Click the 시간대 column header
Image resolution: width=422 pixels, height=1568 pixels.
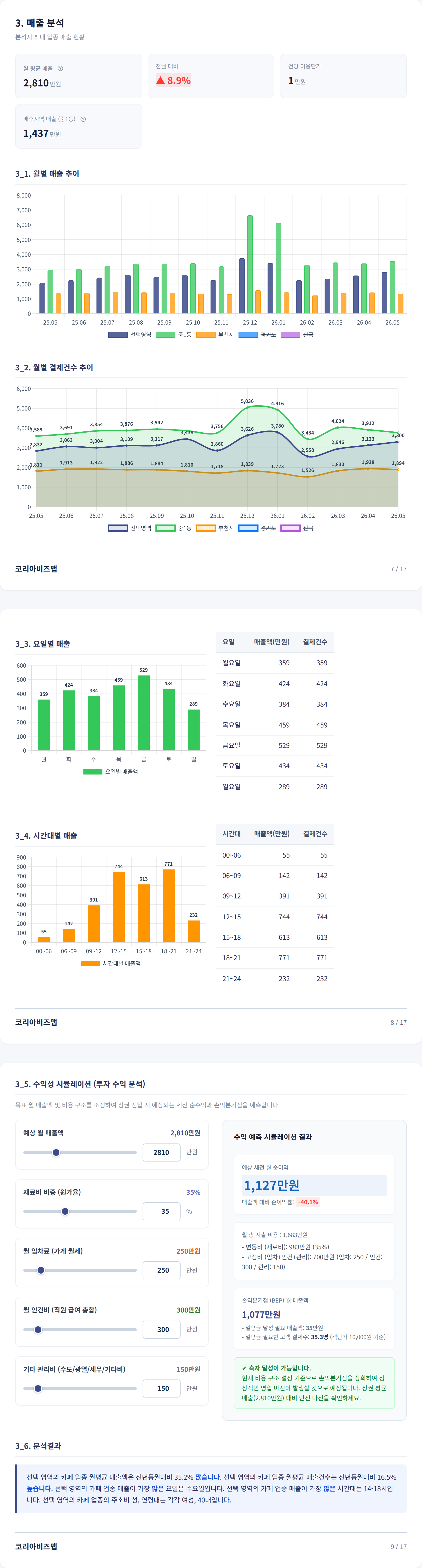click(231, 833)
